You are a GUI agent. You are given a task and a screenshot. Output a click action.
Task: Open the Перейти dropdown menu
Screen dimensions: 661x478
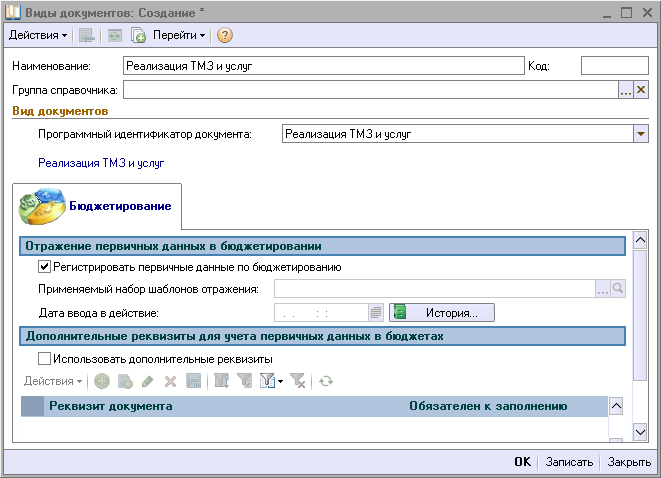click(x=180, y=35)
